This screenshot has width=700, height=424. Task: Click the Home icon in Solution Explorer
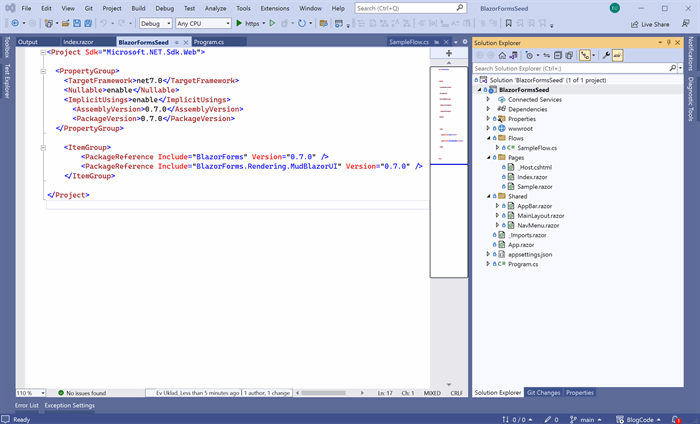click(x=502, y=55)
